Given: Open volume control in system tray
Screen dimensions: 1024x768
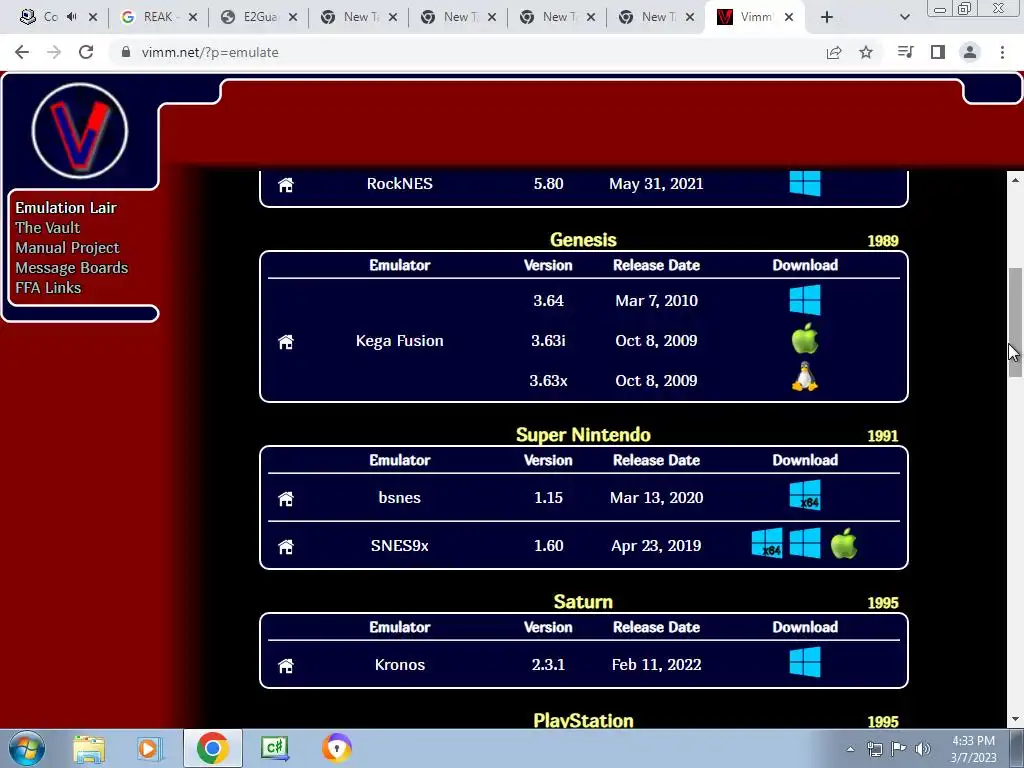Looking at the screenshot, I should click(x=922, y=750).
